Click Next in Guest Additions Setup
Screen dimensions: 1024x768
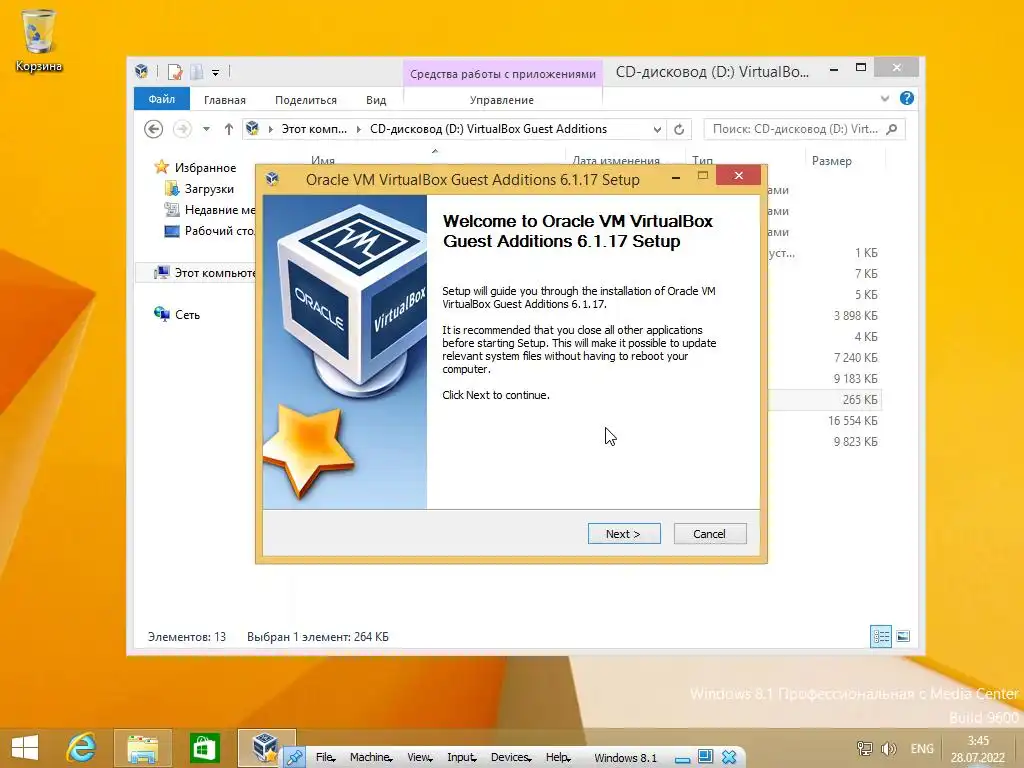tap(624, 534)
